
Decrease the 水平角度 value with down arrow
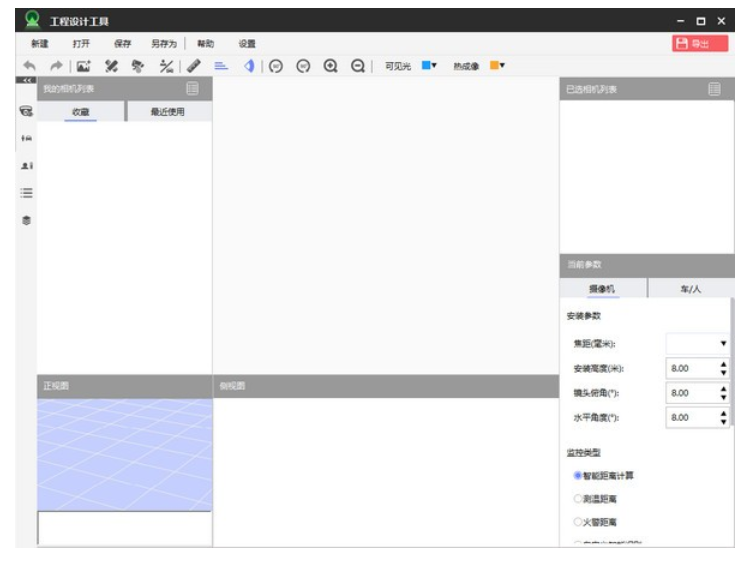coord(723,422)
